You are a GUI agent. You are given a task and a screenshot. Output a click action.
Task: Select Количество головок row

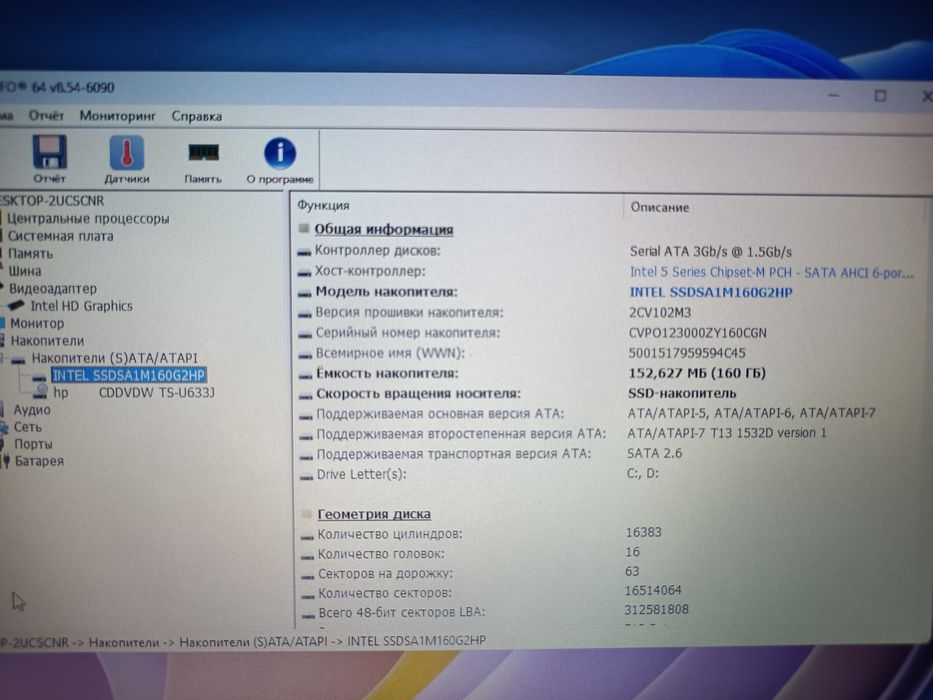click(x=381, y=554)
